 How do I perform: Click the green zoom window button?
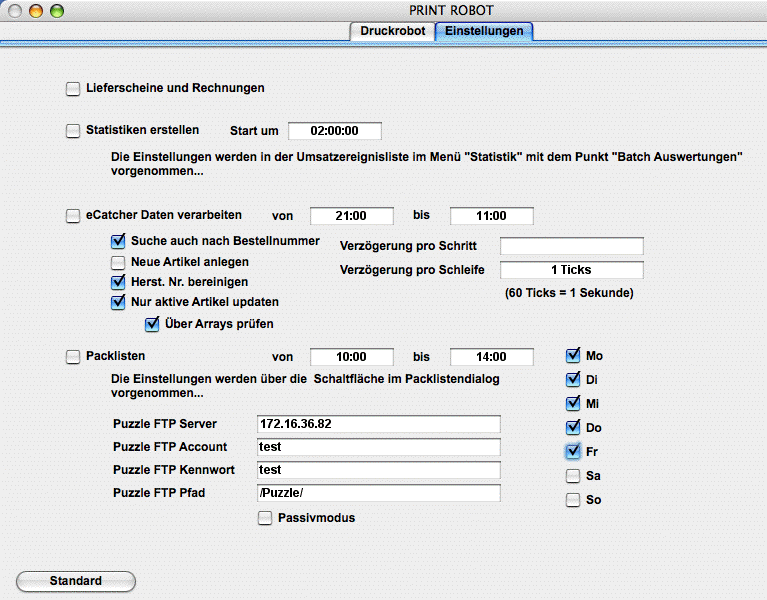pyautogui.click(x=57, y=10)
